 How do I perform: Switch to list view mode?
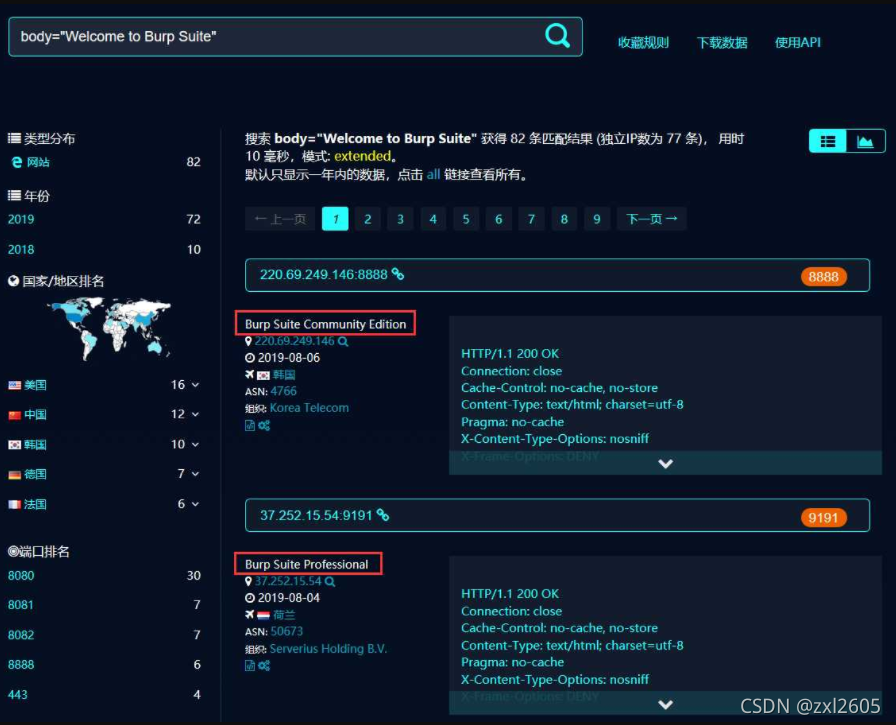pos(828,141)
